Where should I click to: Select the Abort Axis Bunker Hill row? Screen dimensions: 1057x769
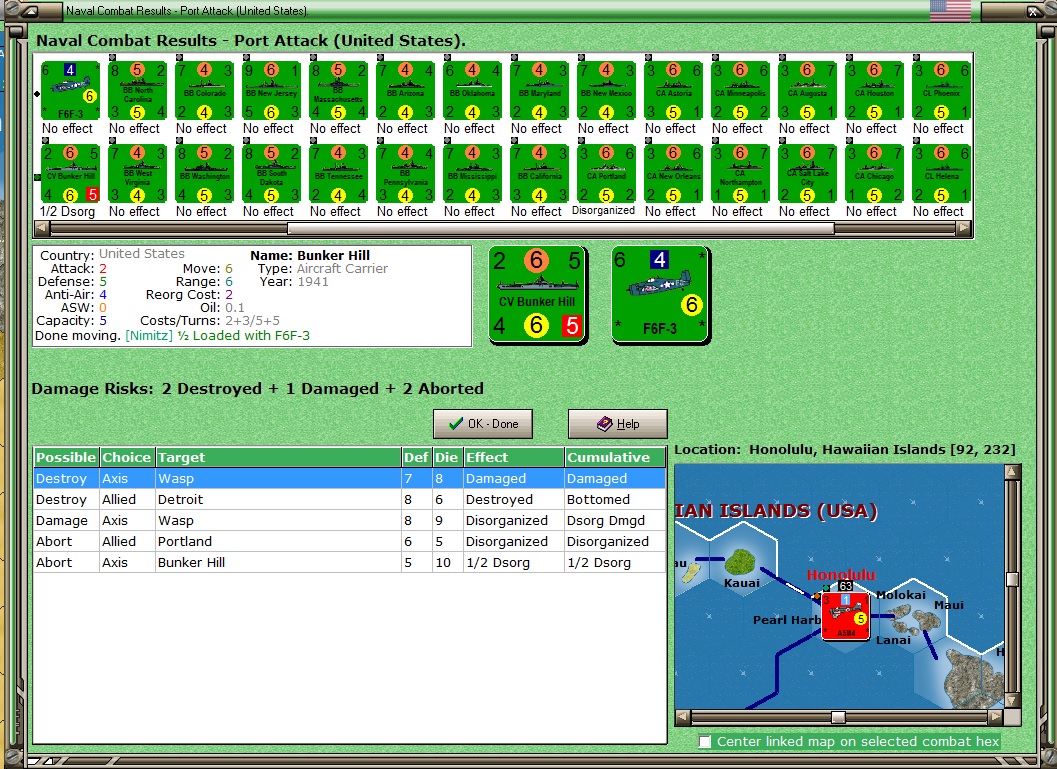click(x=349, y=562)
